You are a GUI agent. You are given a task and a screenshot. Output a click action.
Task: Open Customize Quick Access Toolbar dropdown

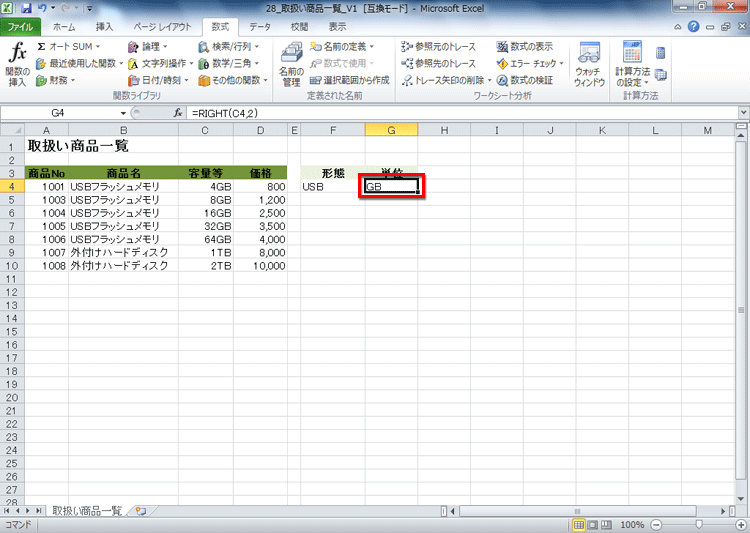[x=89, y=8]
